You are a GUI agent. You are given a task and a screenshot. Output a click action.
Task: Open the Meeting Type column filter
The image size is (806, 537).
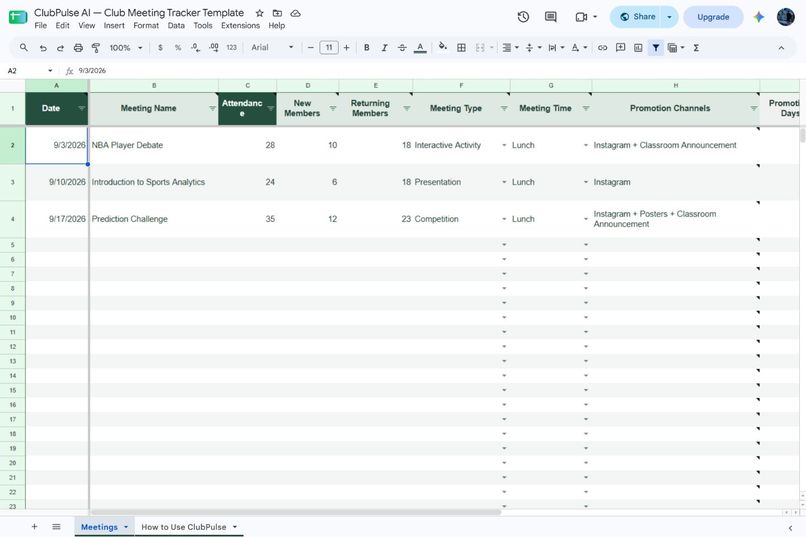(x=504, y=108)
